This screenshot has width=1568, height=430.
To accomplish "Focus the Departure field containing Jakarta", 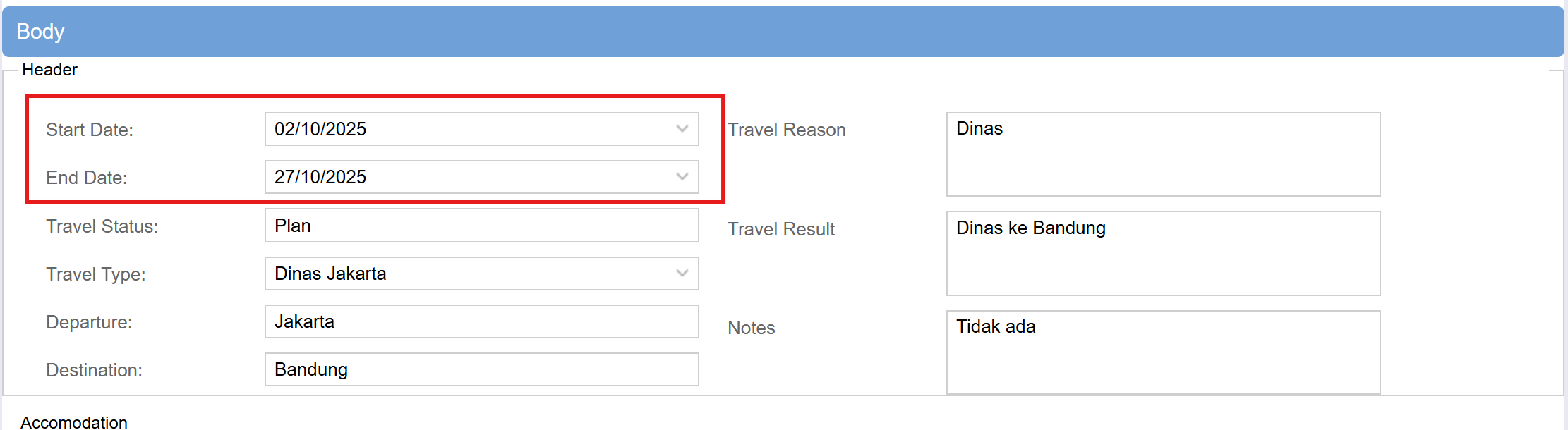I will 481,321.
